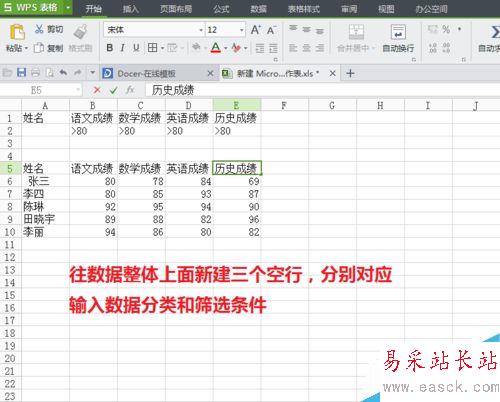Open the font size dropdown 12
This screenshot has width=500, height=402.
[x=242, y=30]
